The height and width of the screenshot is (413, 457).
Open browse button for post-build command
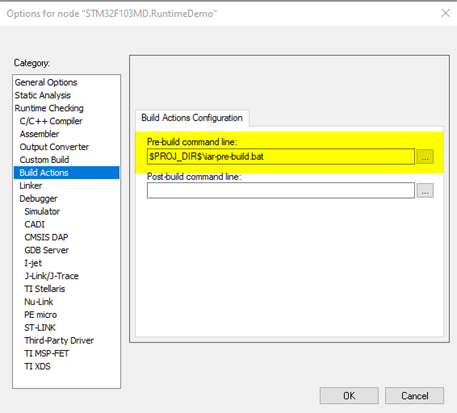click(x=425, y=190)
